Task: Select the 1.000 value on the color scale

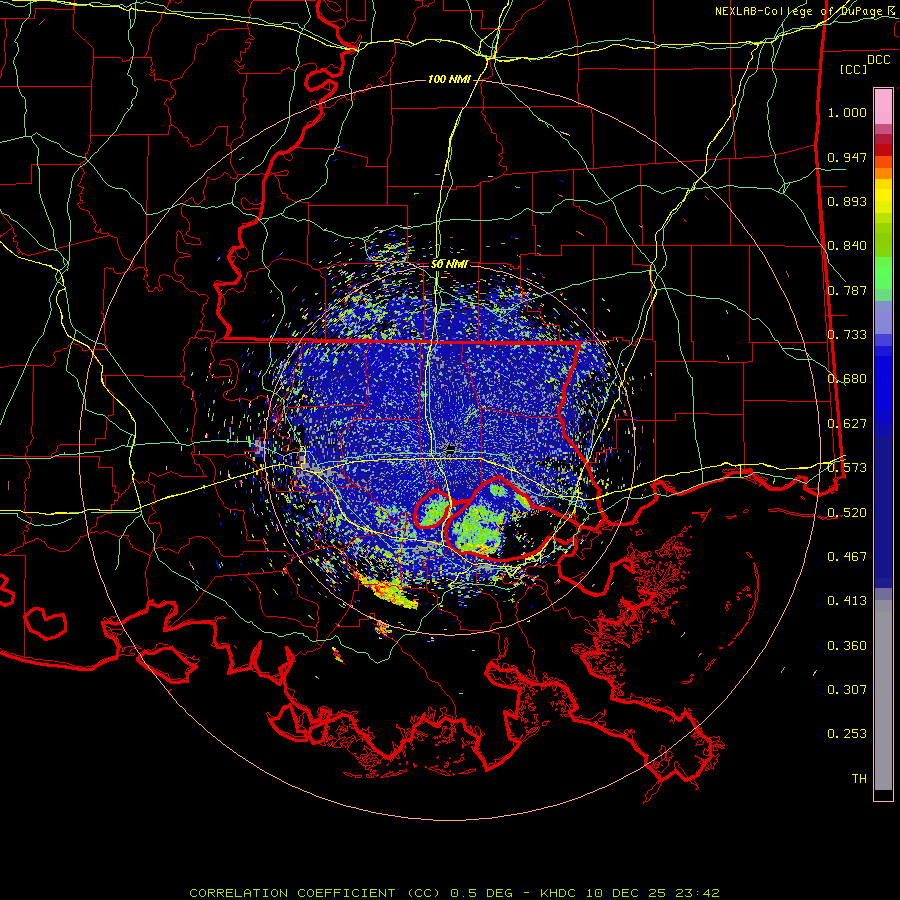Action: [x=847, y=112]
